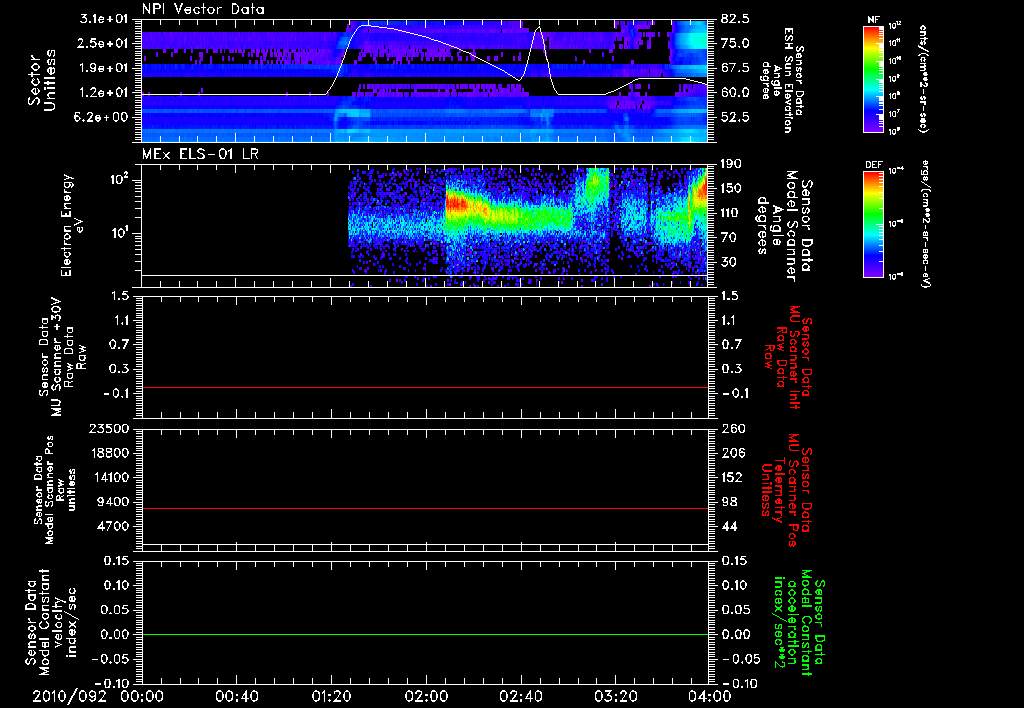Click the 1.9e+01 sector tick value
1024x708 pixels.
[x=104, y=68]
